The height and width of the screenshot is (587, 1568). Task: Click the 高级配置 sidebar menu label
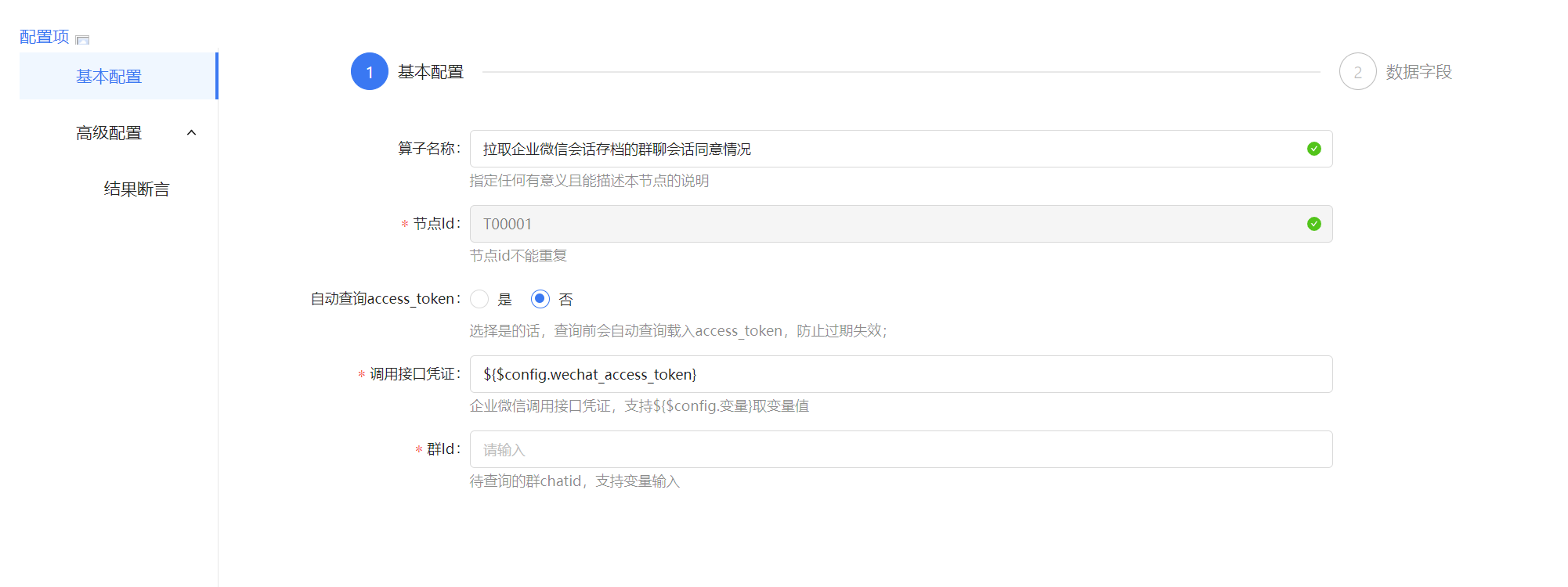point(109,133)
